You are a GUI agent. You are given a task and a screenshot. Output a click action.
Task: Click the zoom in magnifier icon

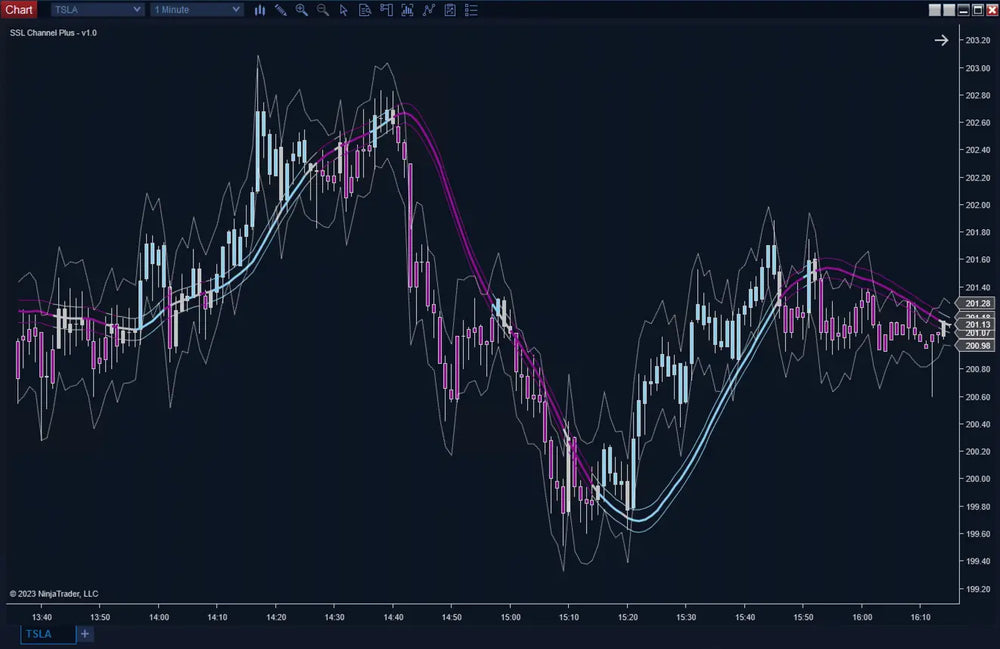[x=301, y=10]
